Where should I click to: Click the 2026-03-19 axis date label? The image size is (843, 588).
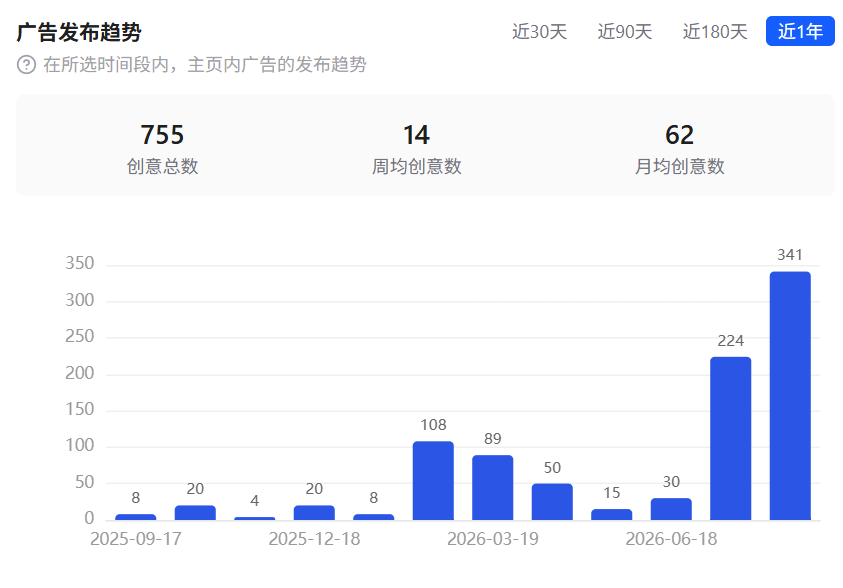(x=492, y=539)
